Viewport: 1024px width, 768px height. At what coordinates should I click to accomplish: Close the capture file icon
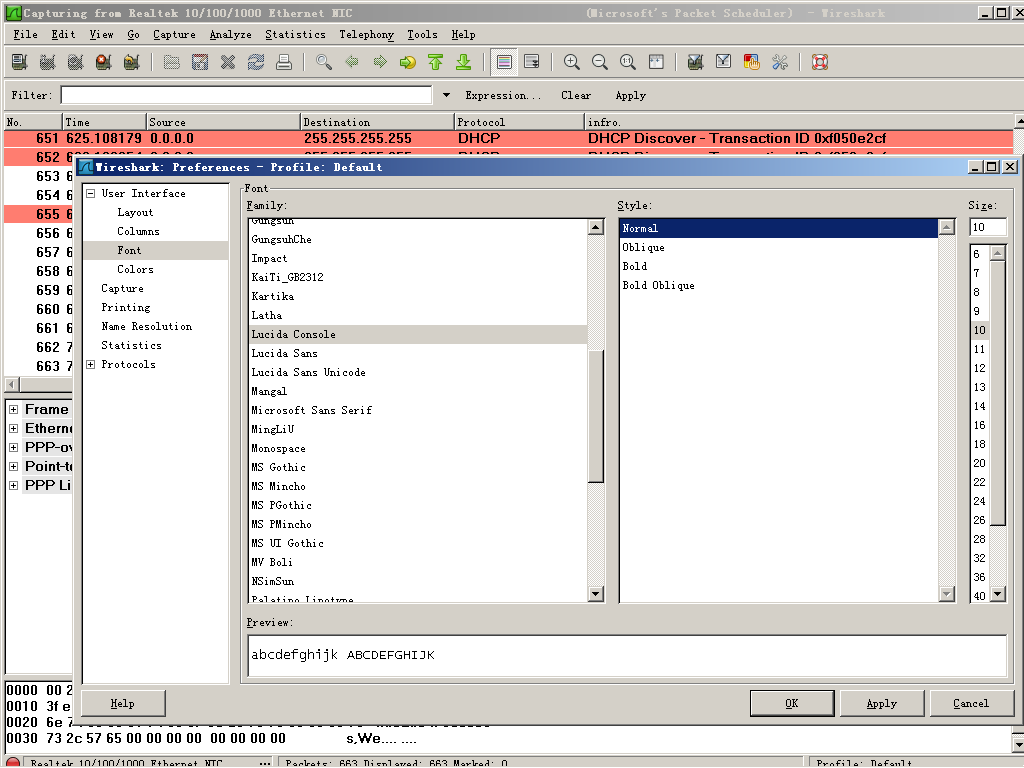click(228, 62)
